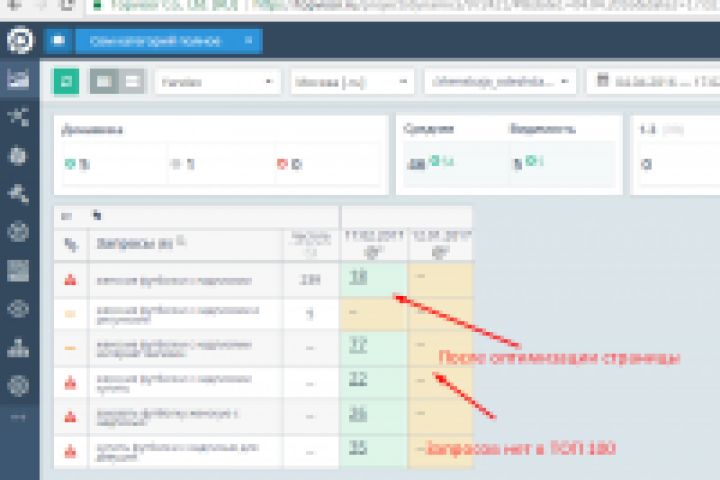Open position 18 in the first green cell

click(358, 277)
